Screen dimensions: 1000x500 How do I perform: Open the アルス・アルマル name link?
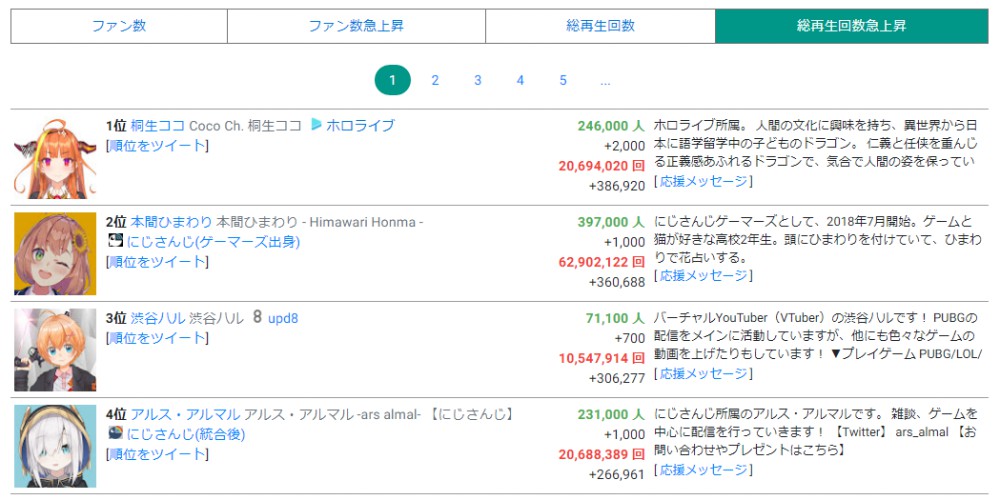(186, 415)
